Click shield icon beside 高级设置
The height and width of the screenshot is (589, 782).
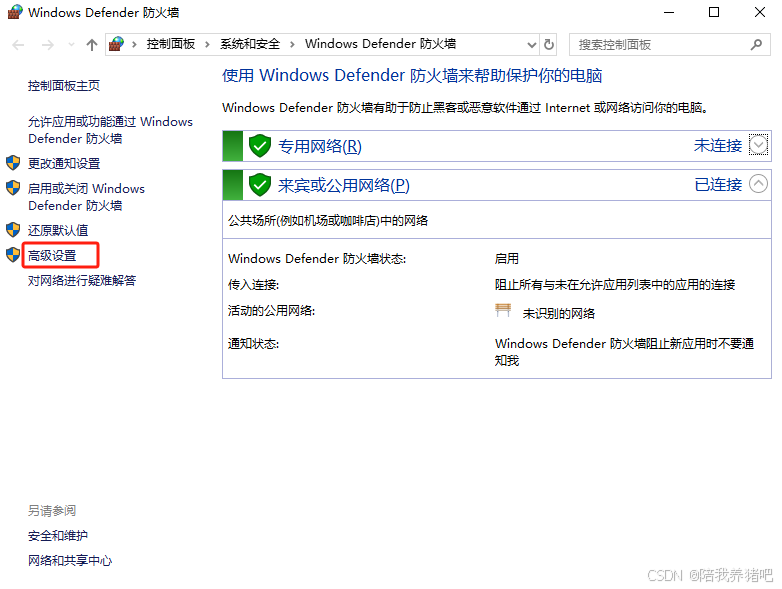point(13,255)
